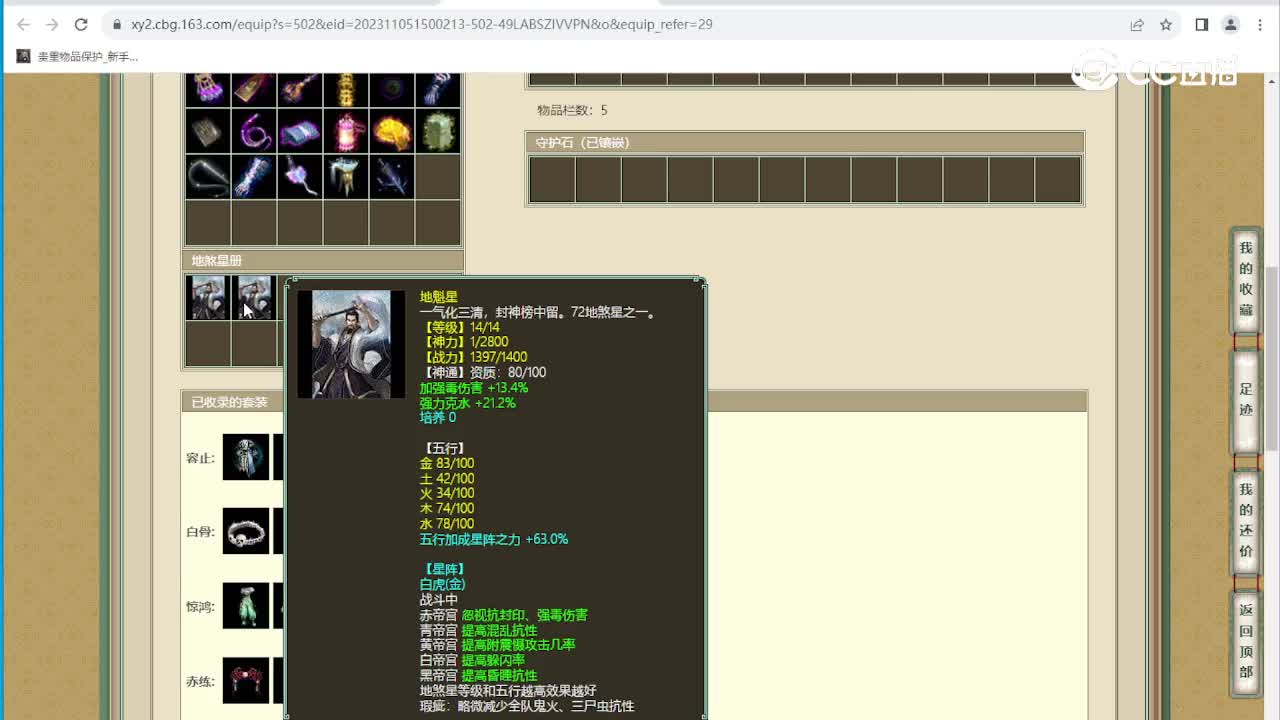The width and height of the screenshot is (1280, 720).
Task: Click the 物品栏数: 5 text
Action: pyautogui.click(x=572, y=110)
